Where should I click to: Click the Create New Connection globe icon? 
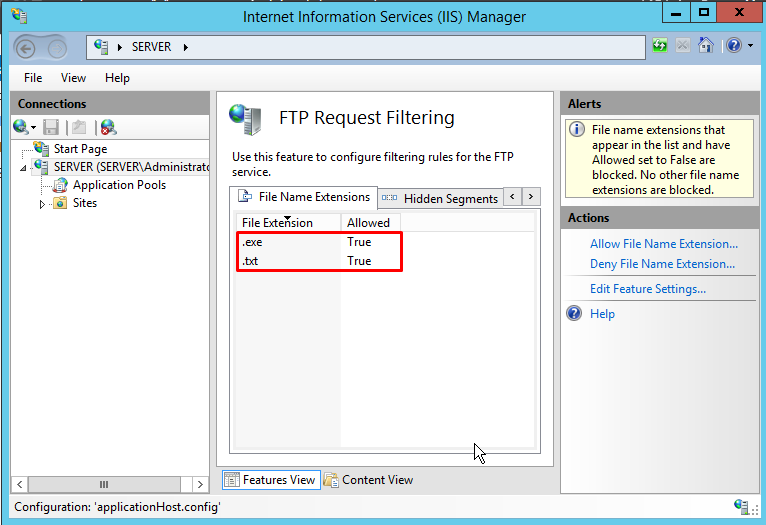point(21,127)
